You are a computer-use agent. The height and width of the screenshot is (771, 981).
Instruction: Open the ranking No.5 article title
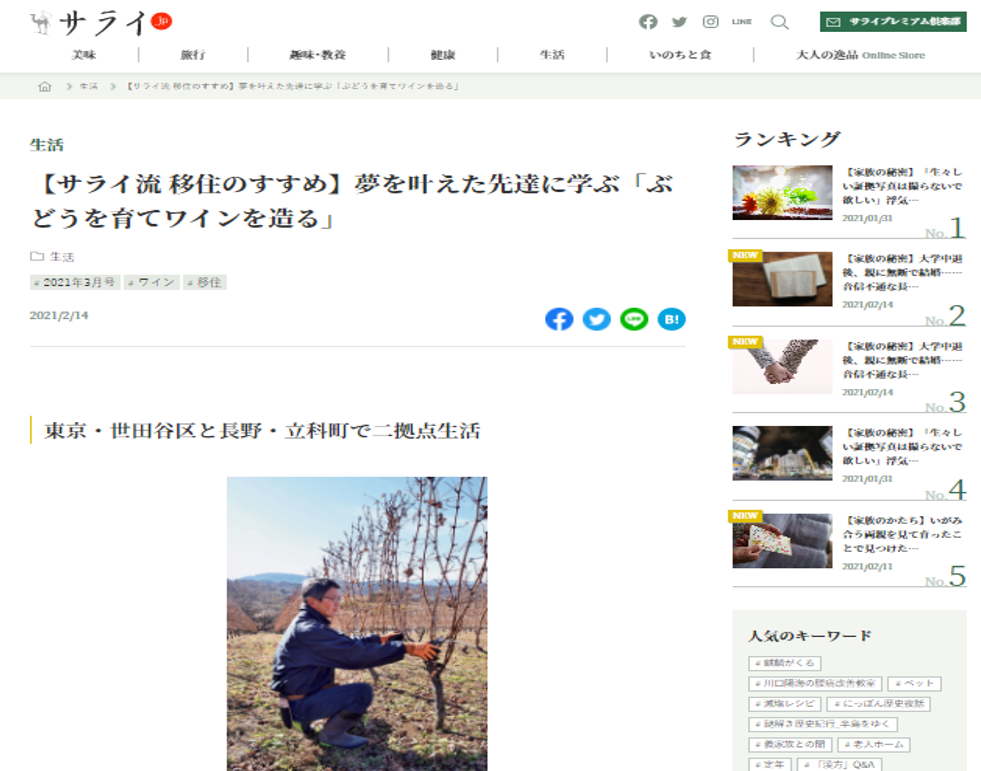pos(902,534)
